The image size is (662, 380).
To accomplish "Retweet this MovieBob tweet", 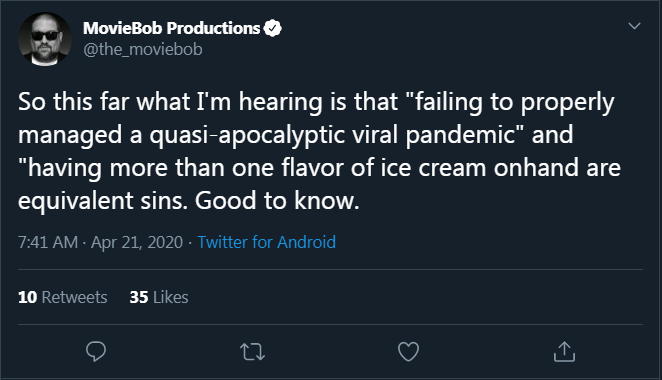I will coord(252,352).
